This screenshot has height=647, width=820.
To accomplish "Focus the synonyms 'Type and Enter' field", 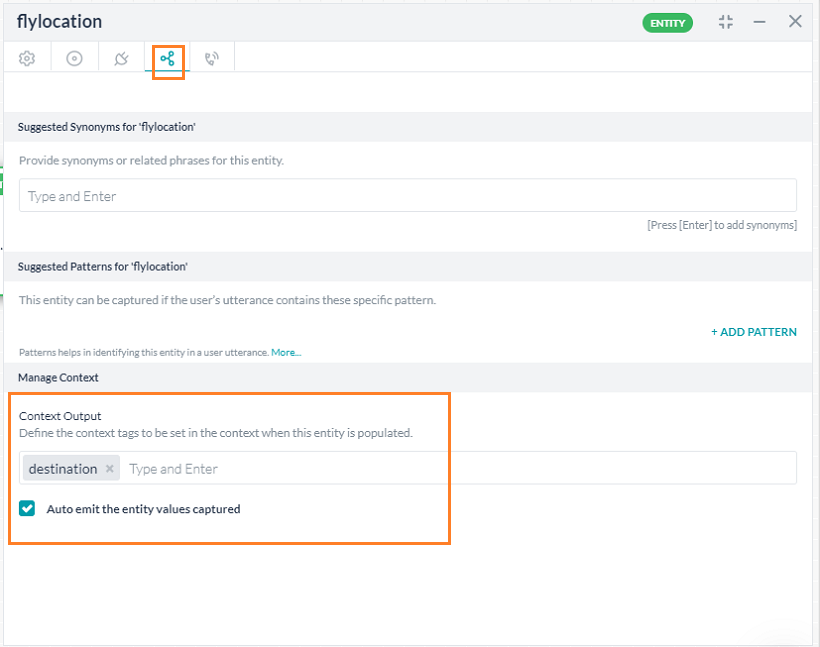I will [x=407, y=196].
